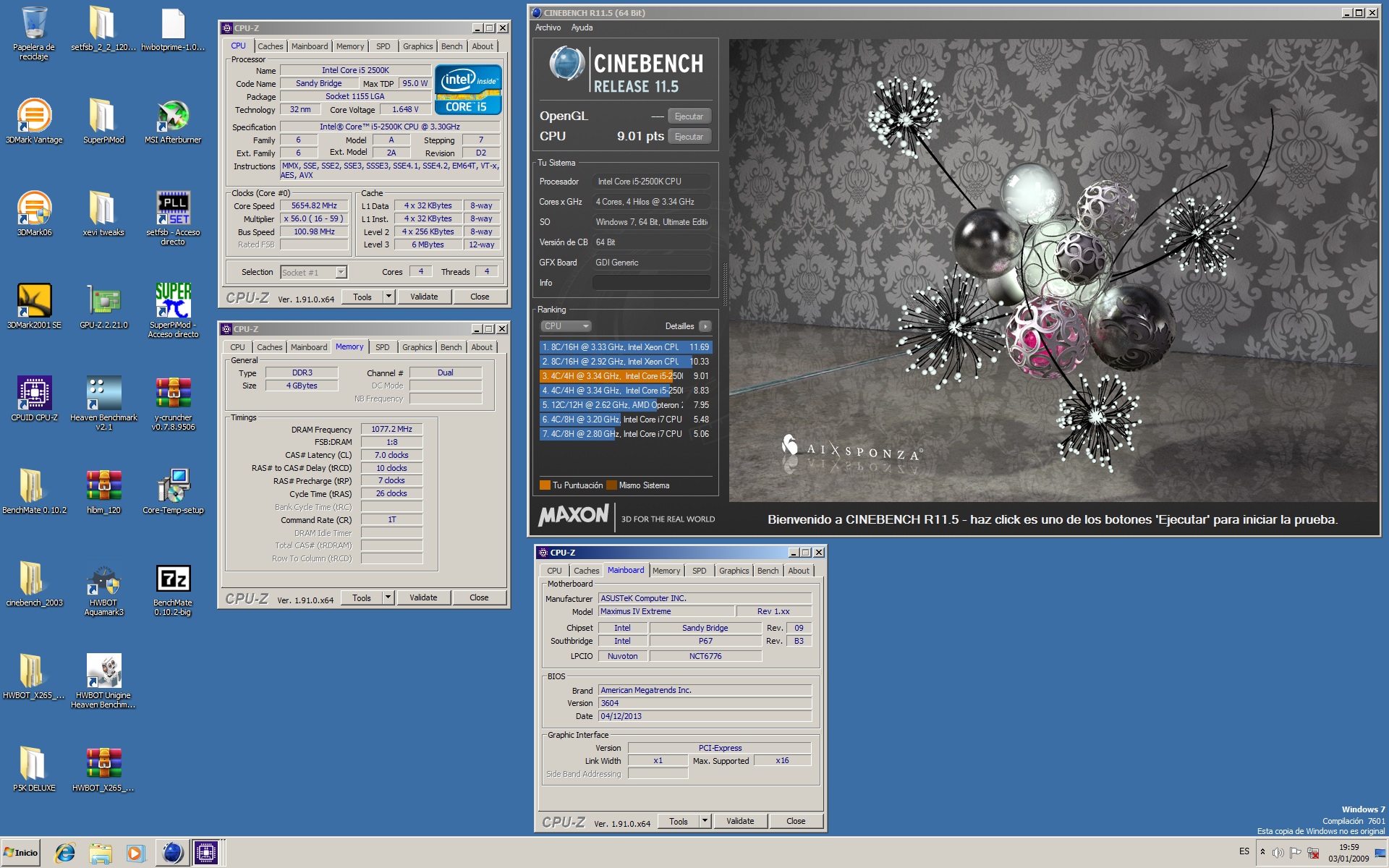The height and width of the screenshot is (868, 1389).
Task: Expand Tools dropdown arrow in Mainboard CPU-Z window
Action: (705, 820)
